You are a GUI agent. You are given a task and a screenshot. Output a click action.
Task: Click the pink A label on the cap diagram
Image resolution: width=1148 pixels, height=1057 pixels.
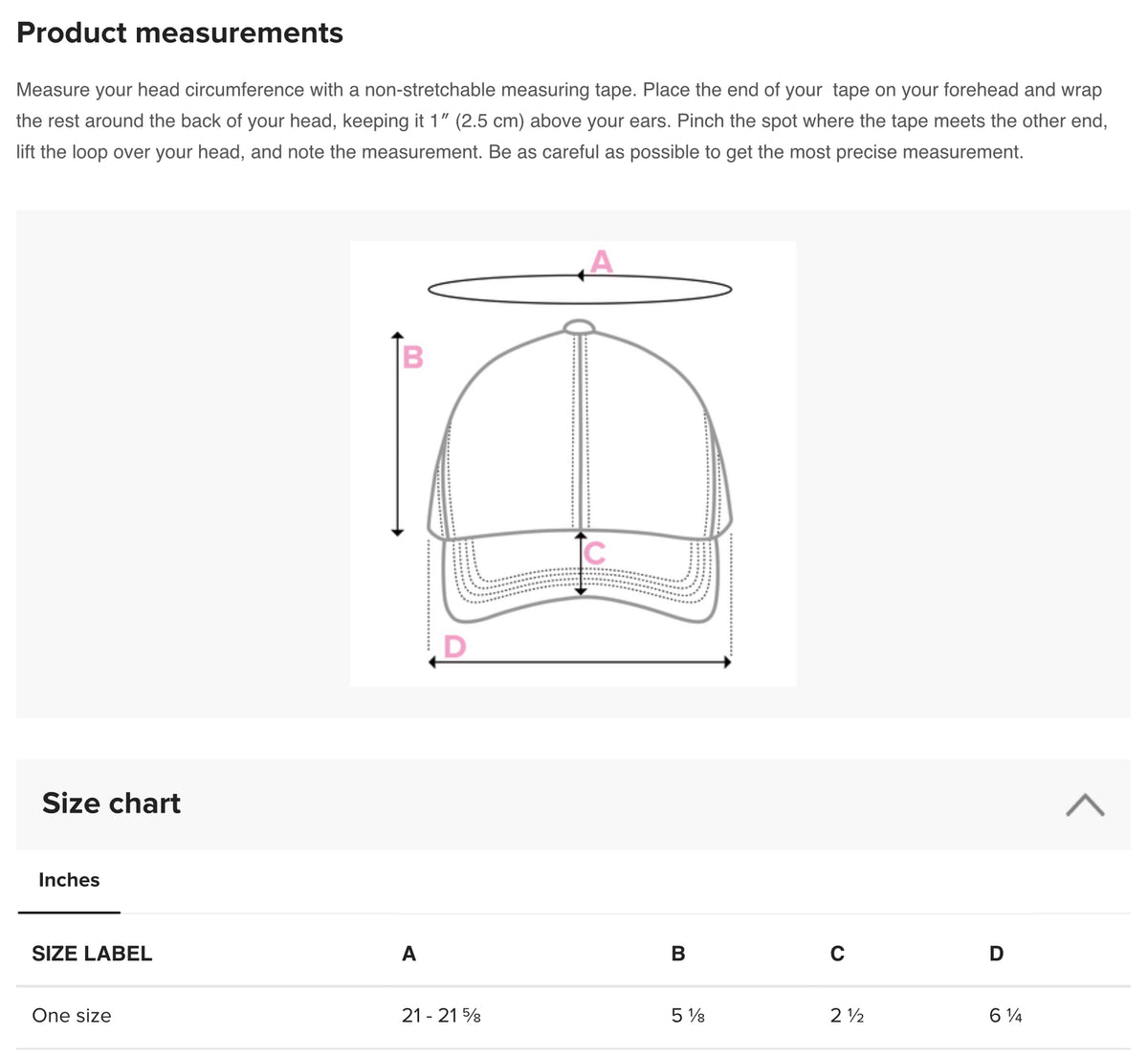602,260
